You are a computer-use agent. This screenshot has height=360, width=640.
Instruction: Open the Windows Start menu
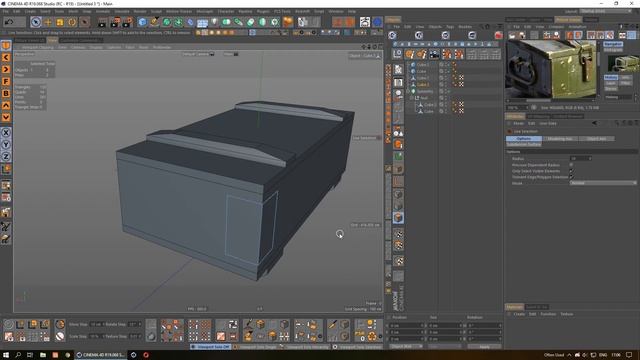pyautogui.click(x=6, y=355)
